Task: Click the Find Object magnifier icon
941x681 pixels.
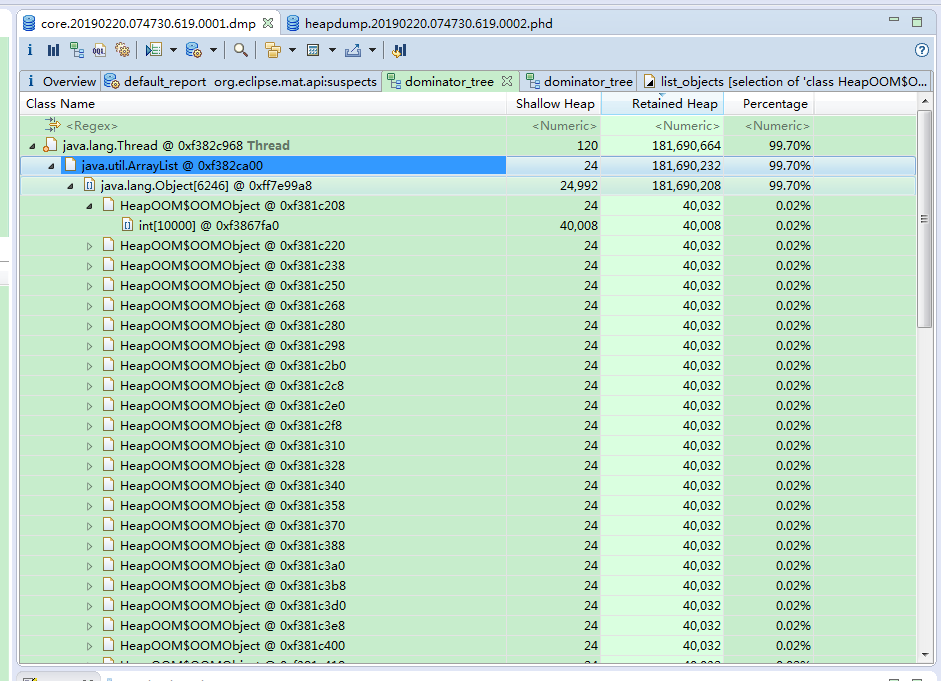Action: coord(241,50)
